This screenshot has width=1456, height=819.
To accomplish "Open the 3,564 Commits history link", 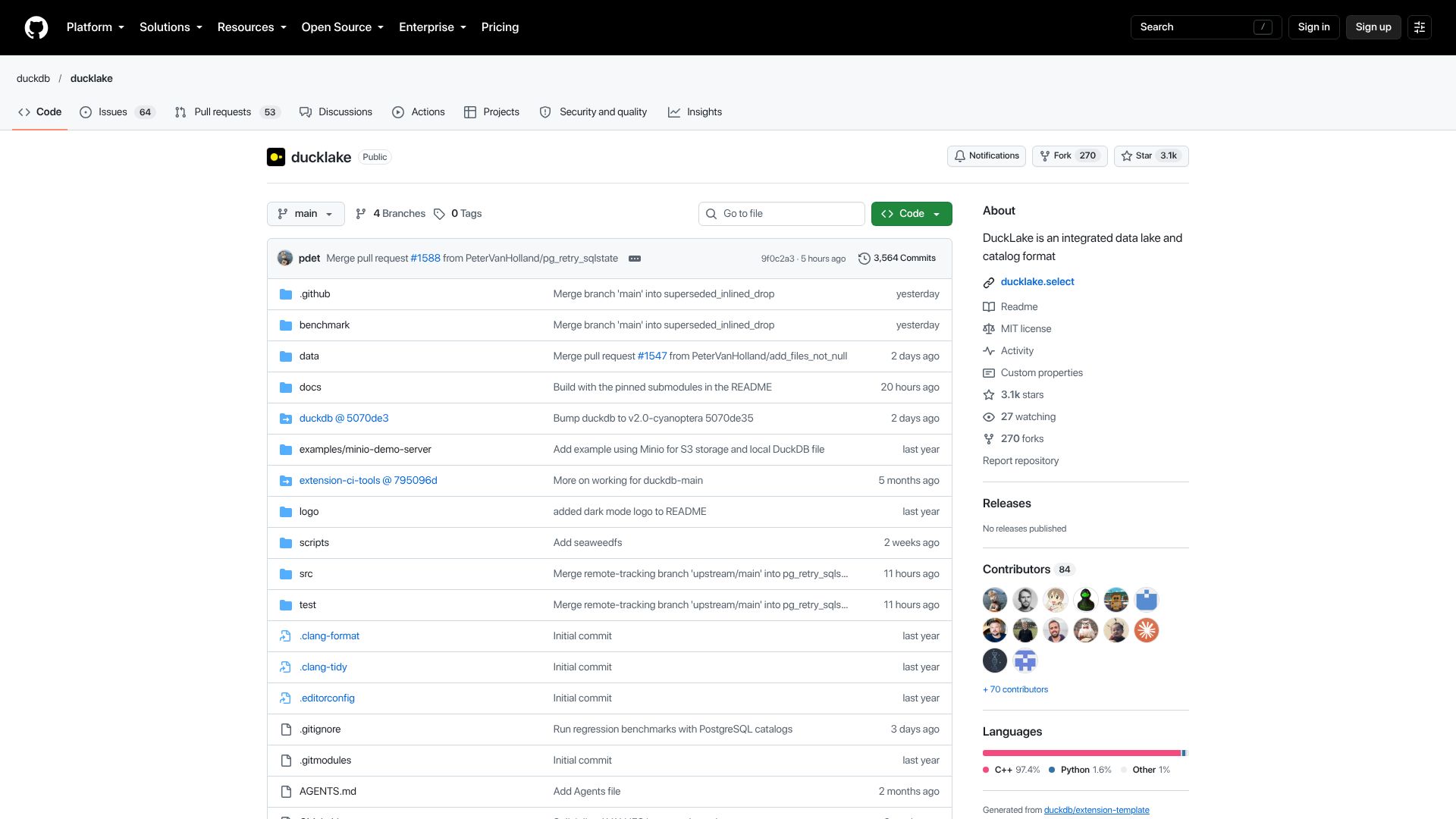I will (897, 259).
